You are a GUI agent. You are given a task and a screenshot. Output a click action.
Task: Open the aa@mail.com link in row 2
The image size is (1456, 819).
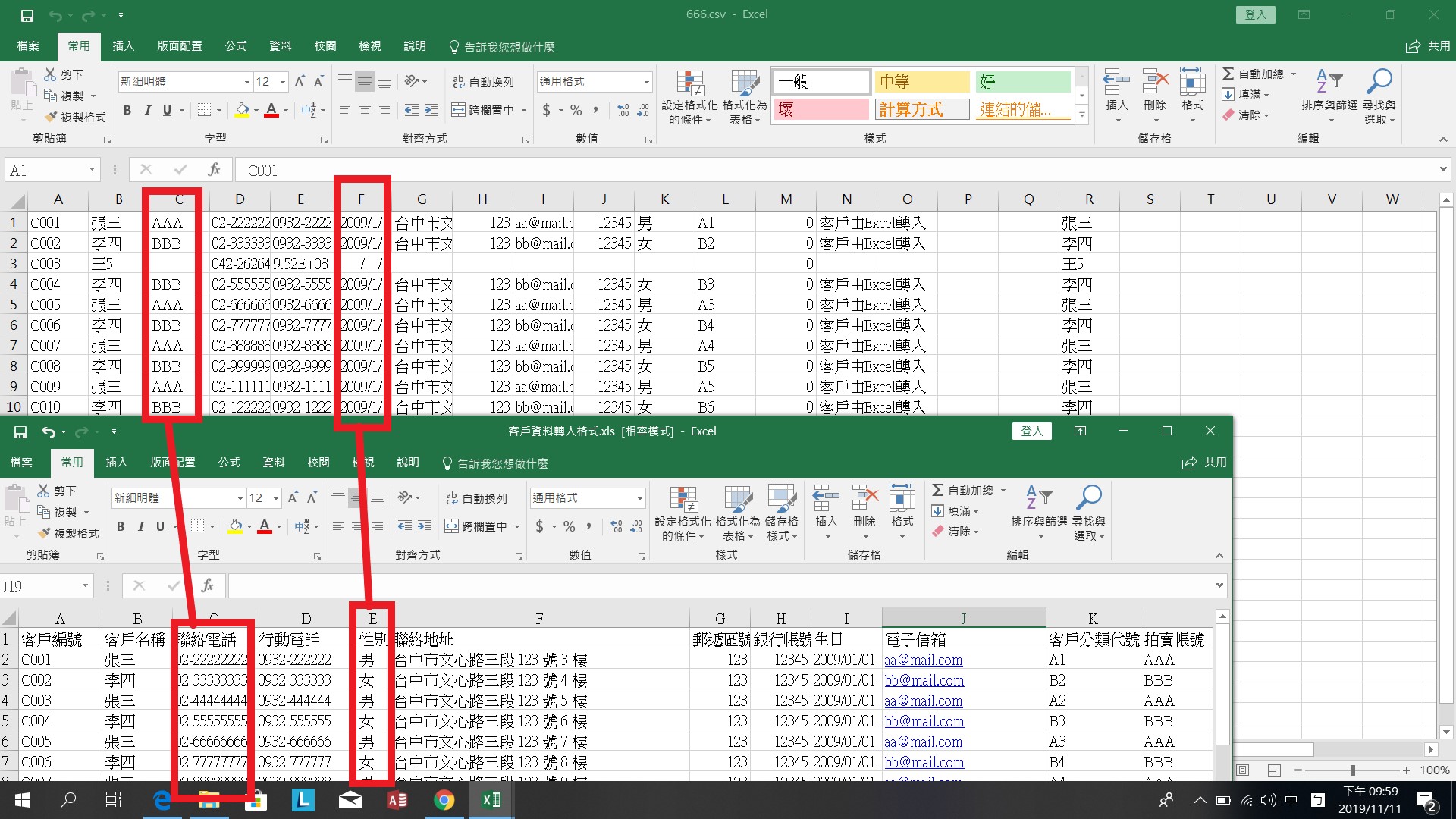(923, 660)
